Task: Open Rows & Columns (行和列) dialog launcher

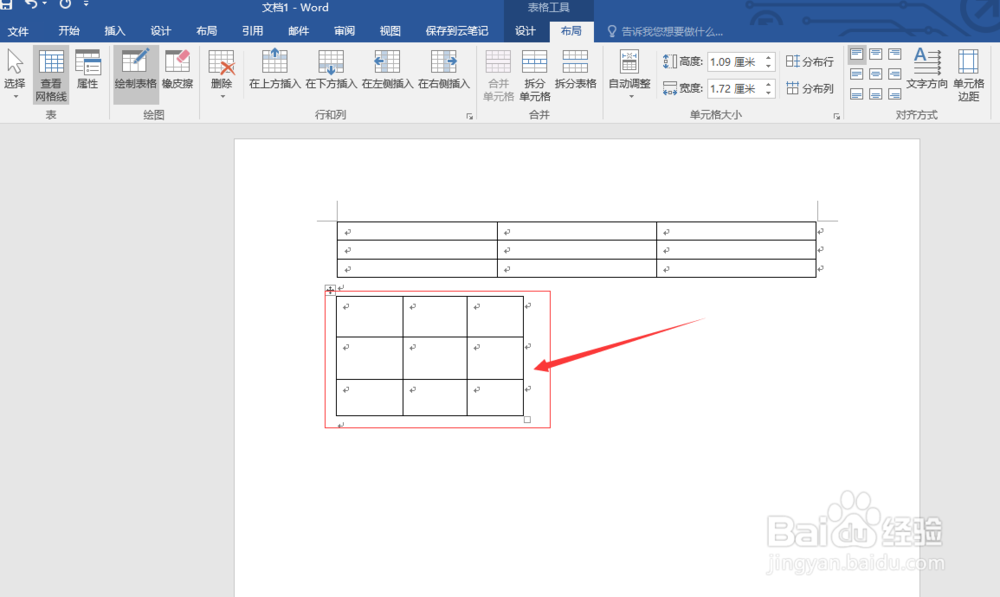Action: click(469, 116)
